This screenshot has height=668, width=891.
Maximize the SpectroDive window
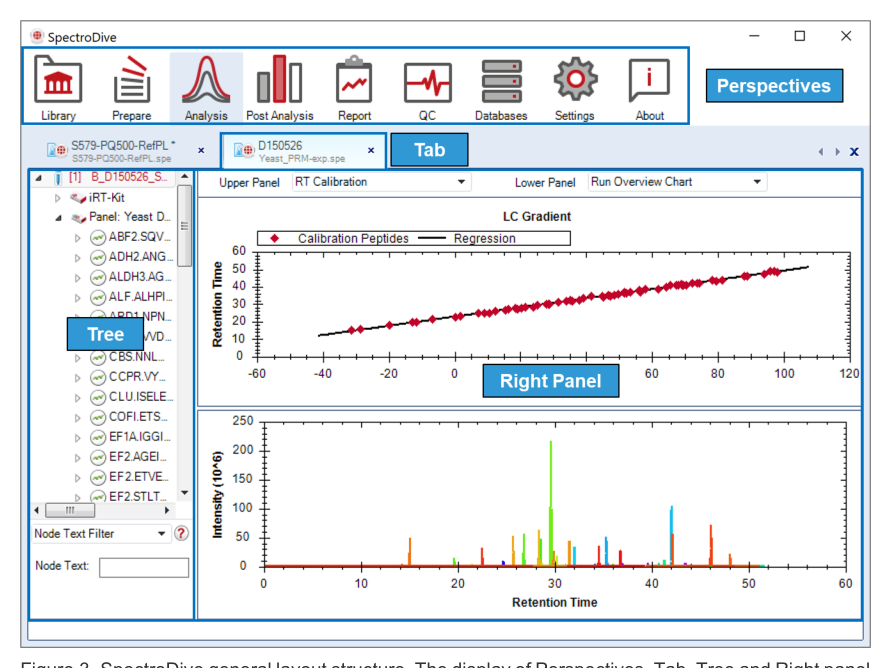[x=800, y=36]
